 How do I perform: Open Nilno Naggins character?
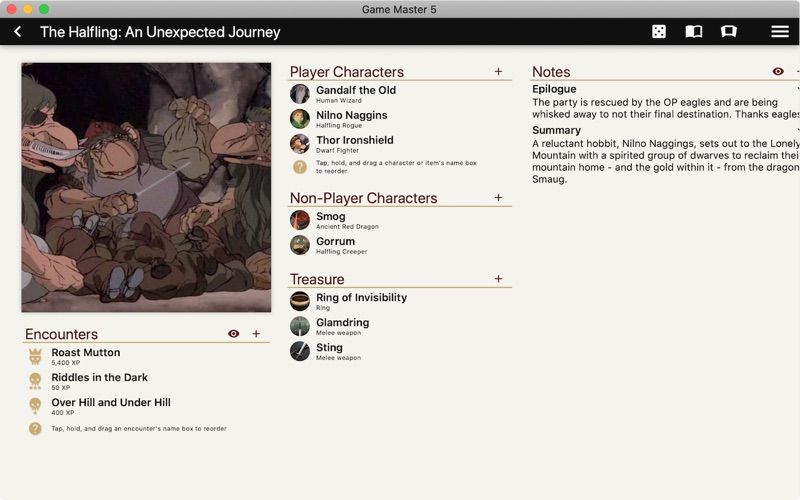352,115
